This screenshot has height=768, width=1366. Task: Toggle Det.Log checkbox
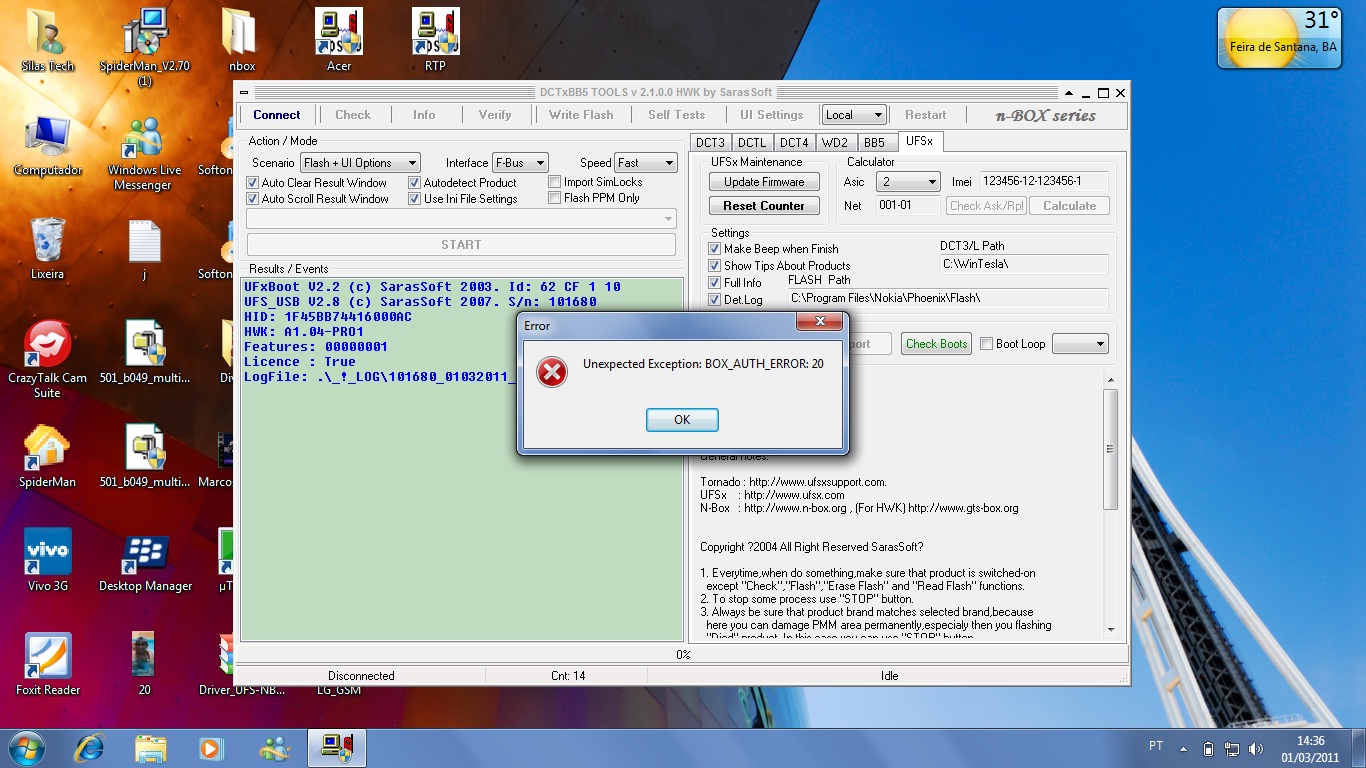[x=715, y=300]
